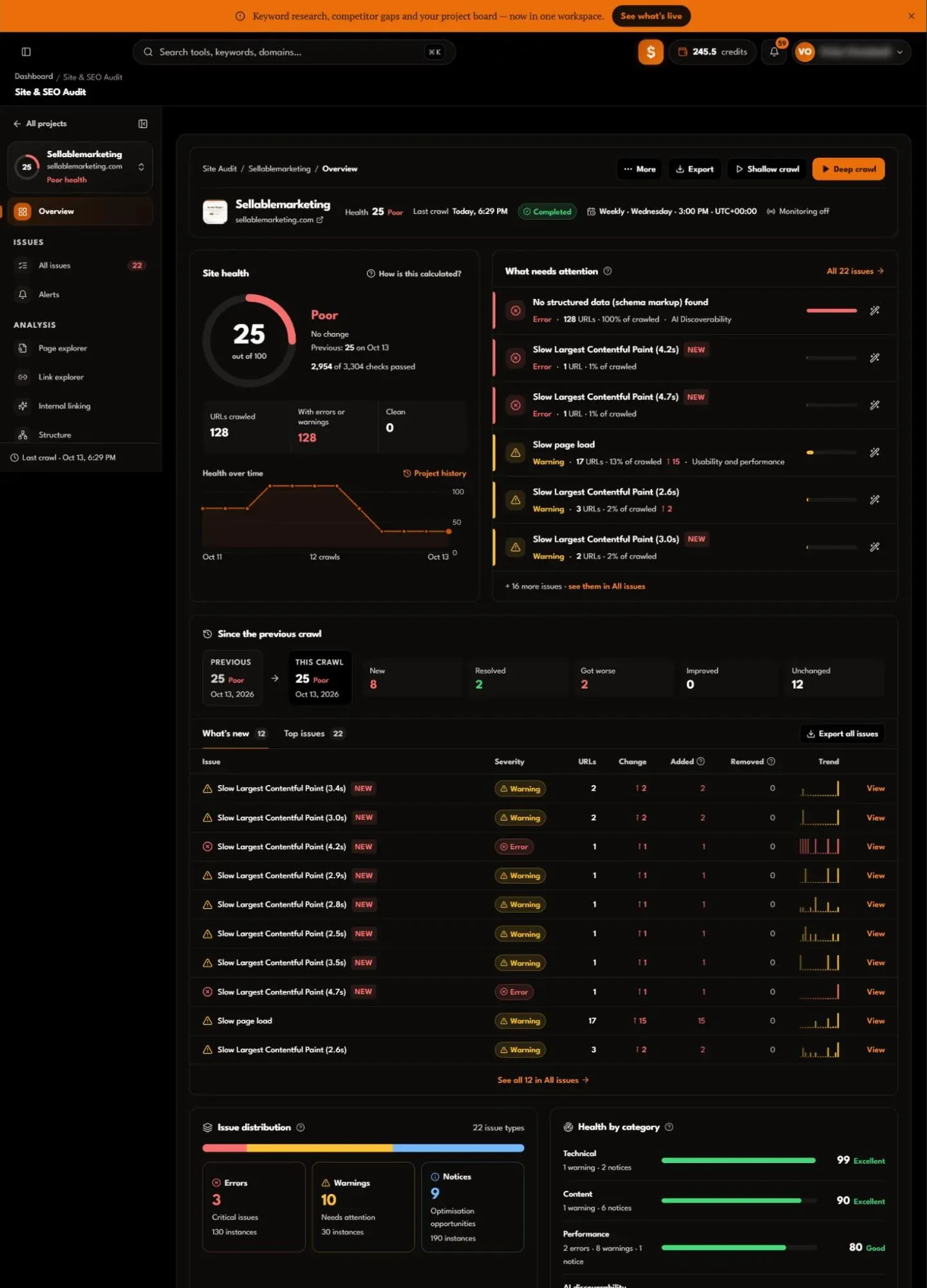Click the 245.5 credits indicator
Image resolution: width=927 pixels, height=1288 pixels.
point(712,52)
